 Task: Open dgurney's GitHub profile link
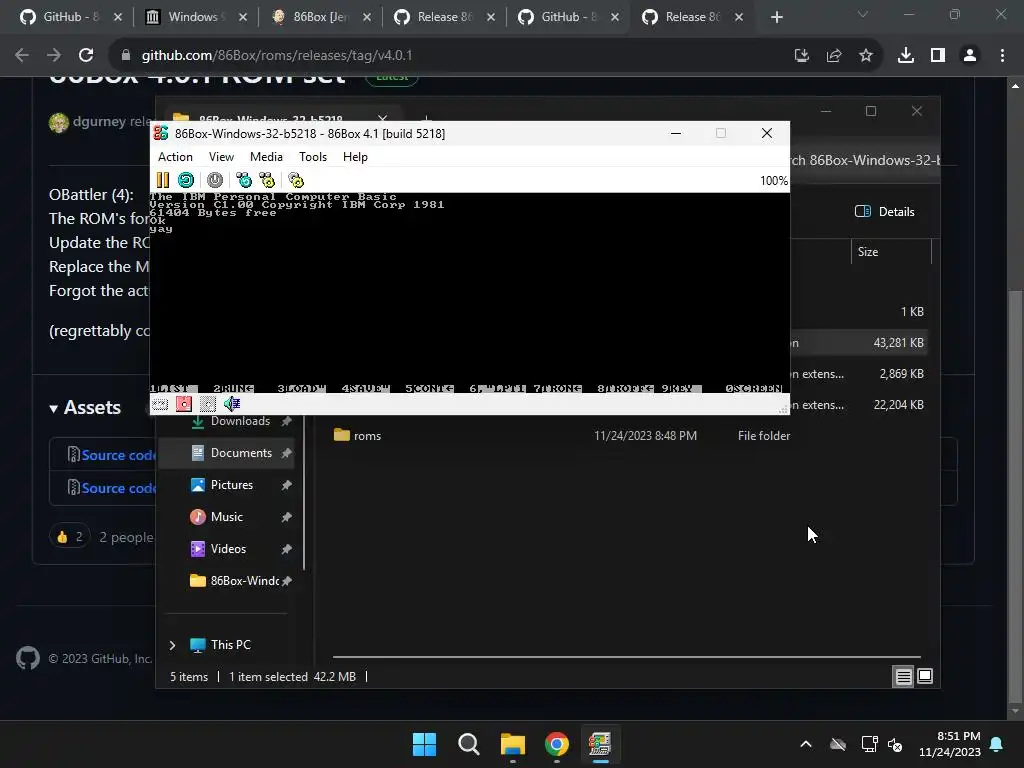pos(99,121)
